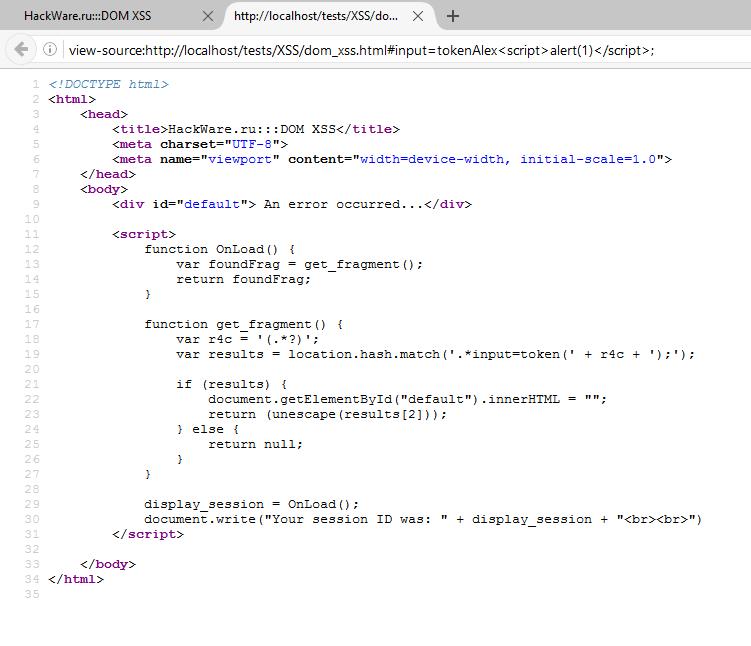This screenshot has height=646, width=751.
Task: Open the site information icon in address bar
Action: click(x=50, y=49)
